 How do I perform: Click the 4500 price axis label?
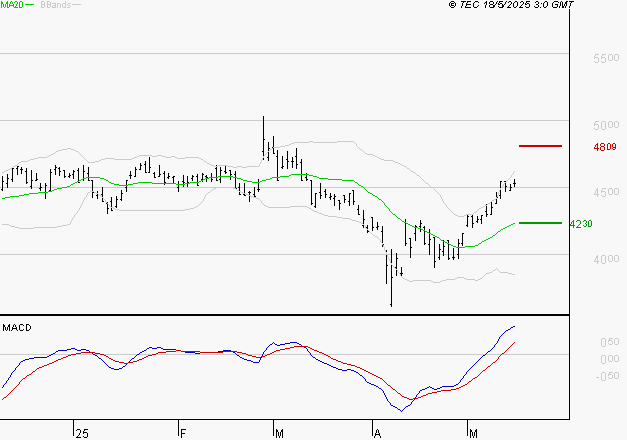(x=607, y=193)
